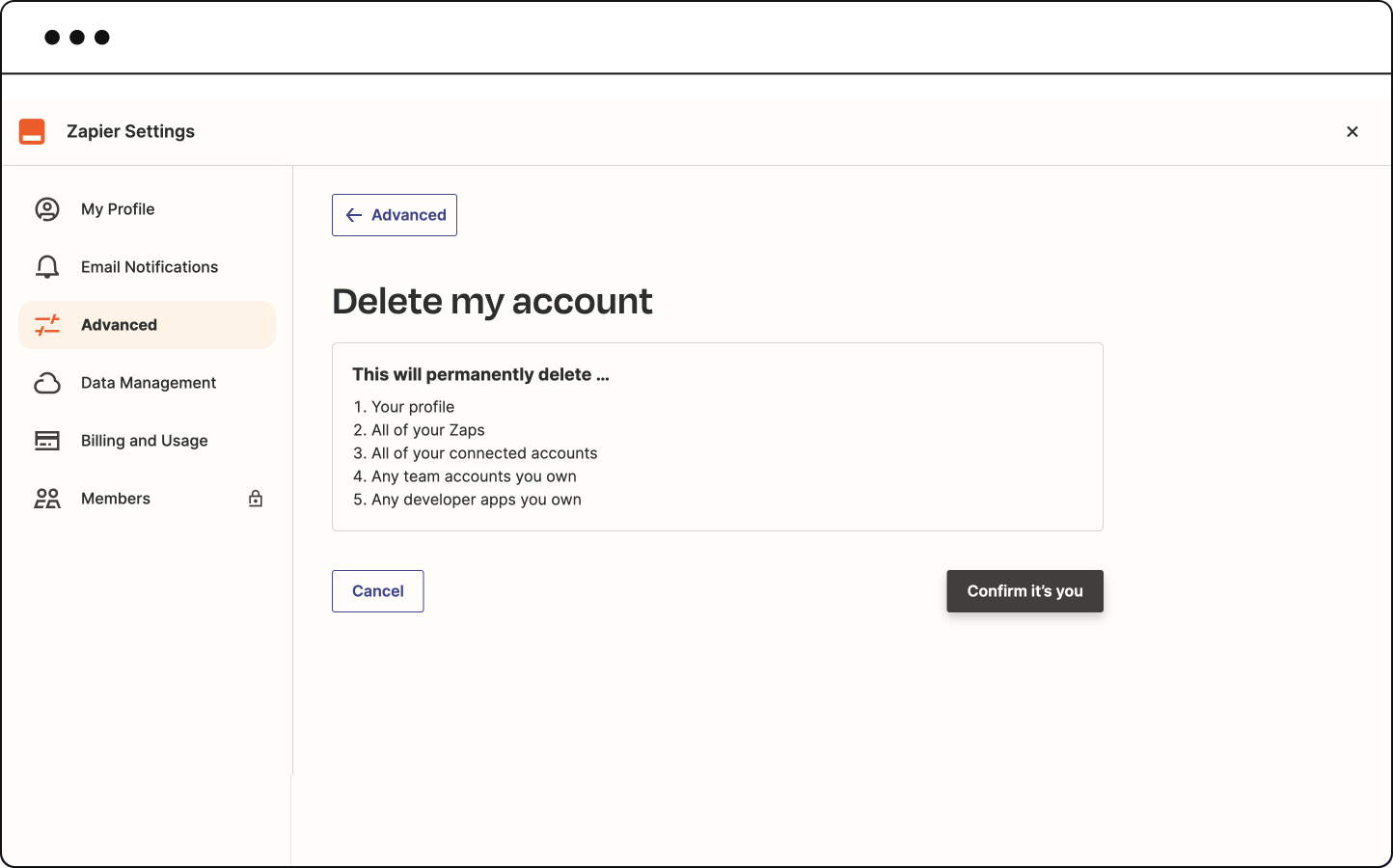Image resolution: width=1393 pixels, height=868 pixels.
Task: Click the 'Your profile' list item
Action: coord(404,407)
